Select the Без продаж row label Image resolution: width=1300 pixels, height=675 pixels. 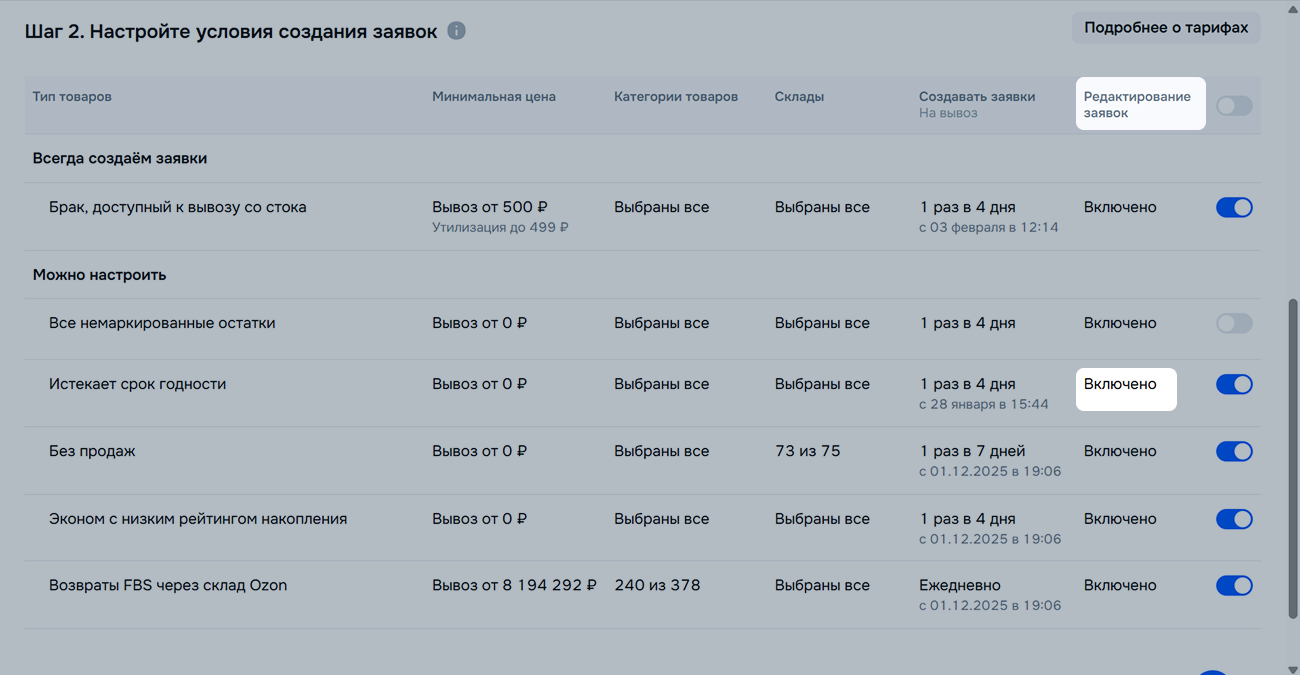(x=92, y=451)
